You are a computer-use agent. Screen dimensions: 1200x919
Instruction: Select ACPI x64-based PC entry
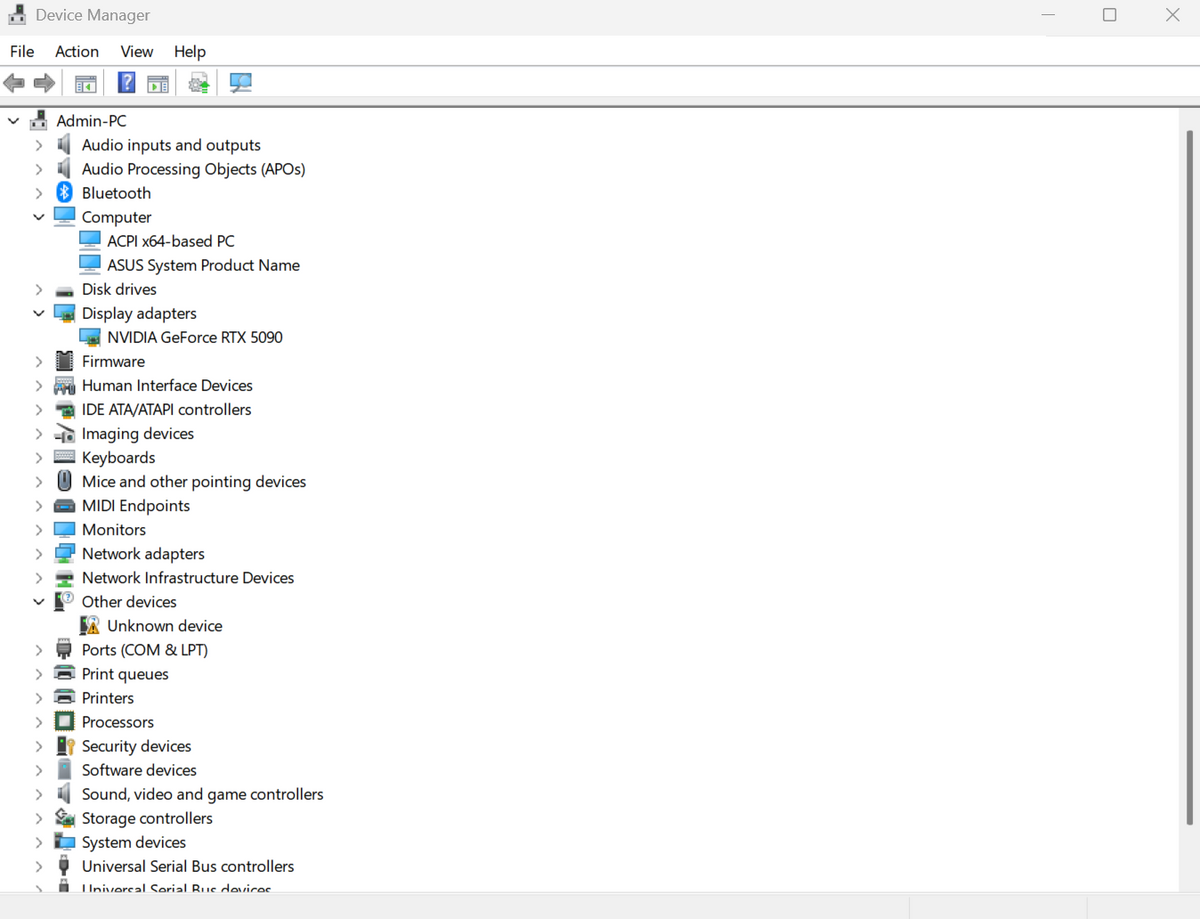click(x=171, y=241)
